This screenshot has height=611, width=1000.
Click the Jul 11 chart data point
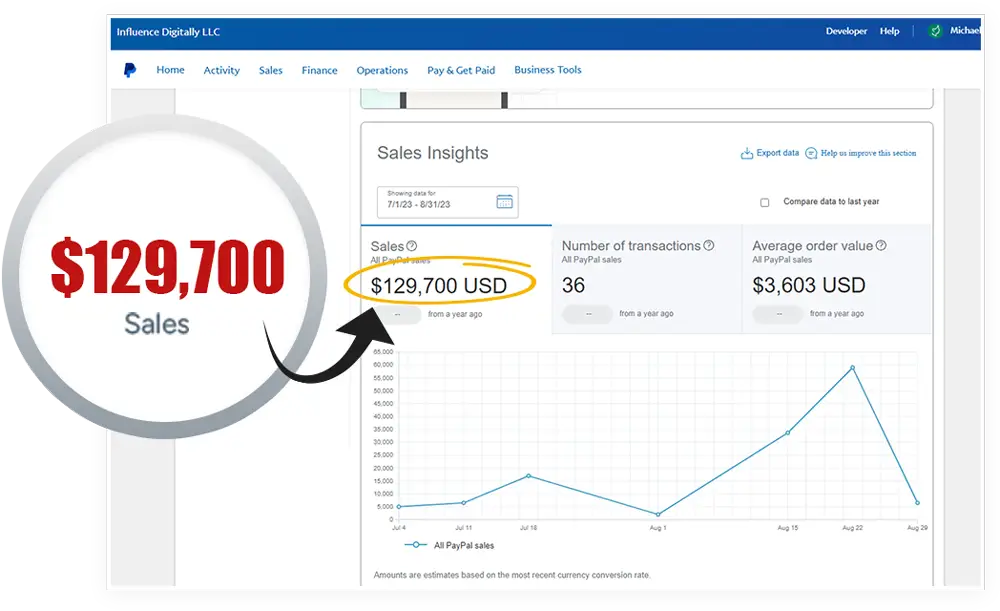pos(464,503)
